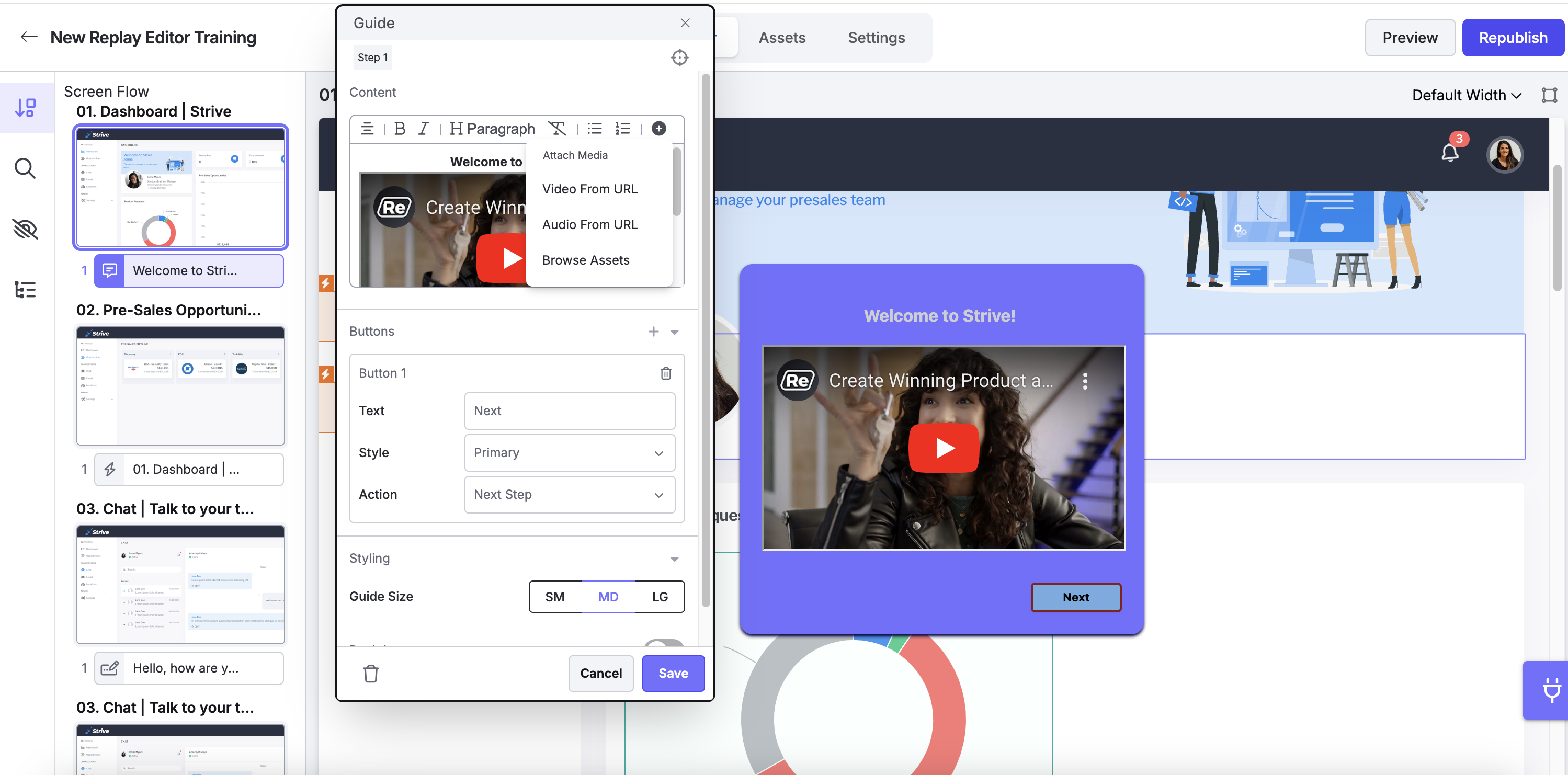The width and height of the screenshot is (1568, 775).
Task: Play the video in the guide preview
Action: 944,448
